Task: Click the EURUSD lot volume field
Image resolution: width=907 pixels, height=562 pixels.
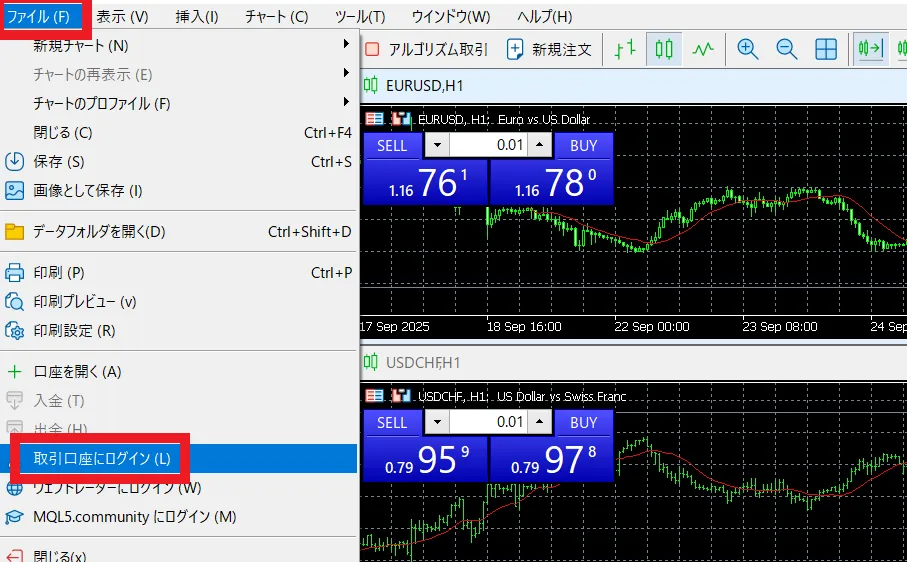Action: [488, 145]
